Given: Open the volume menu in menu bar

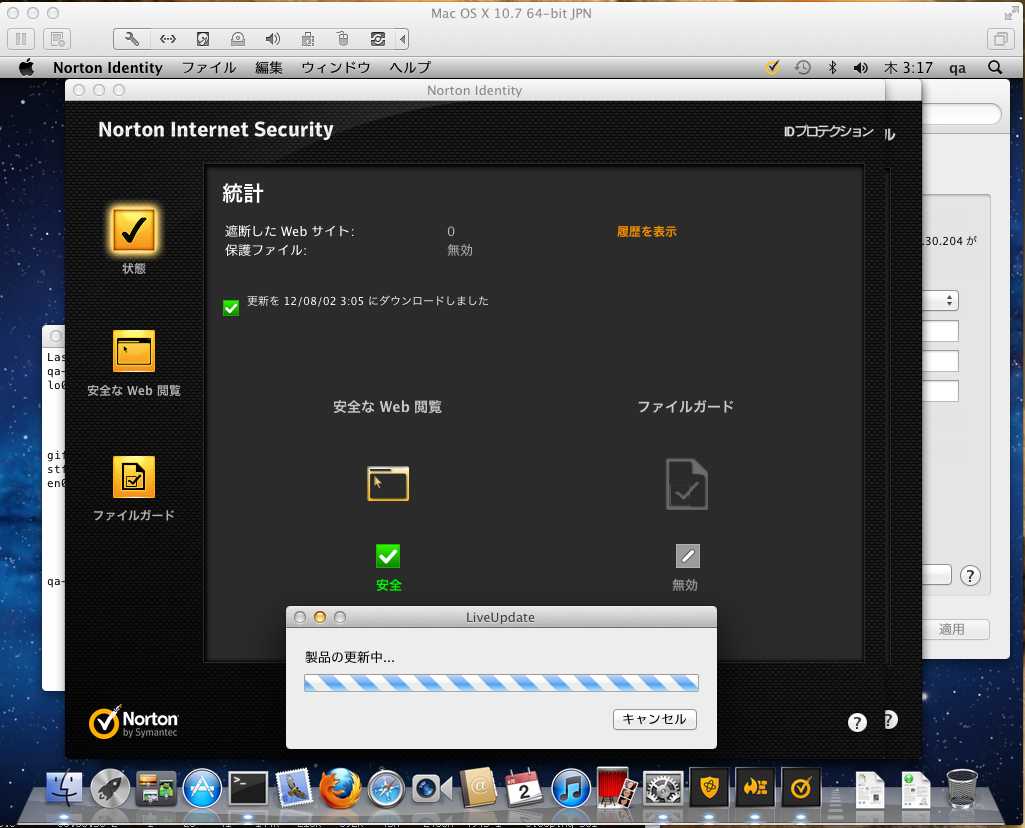Looking at the screenshot, I should click(x=860, y=68).
